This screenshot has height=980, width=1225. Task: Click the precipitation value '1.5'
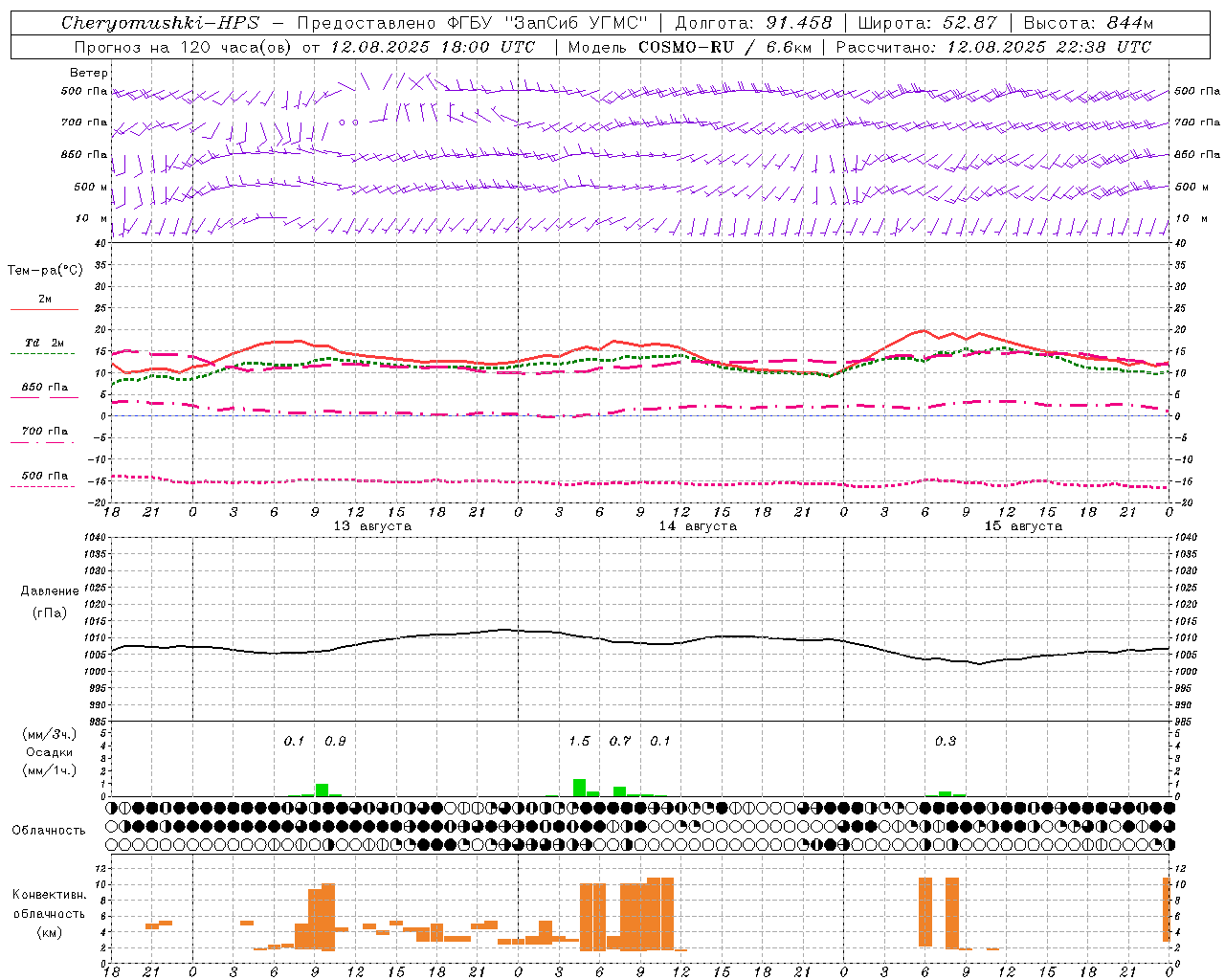(579, 741)
